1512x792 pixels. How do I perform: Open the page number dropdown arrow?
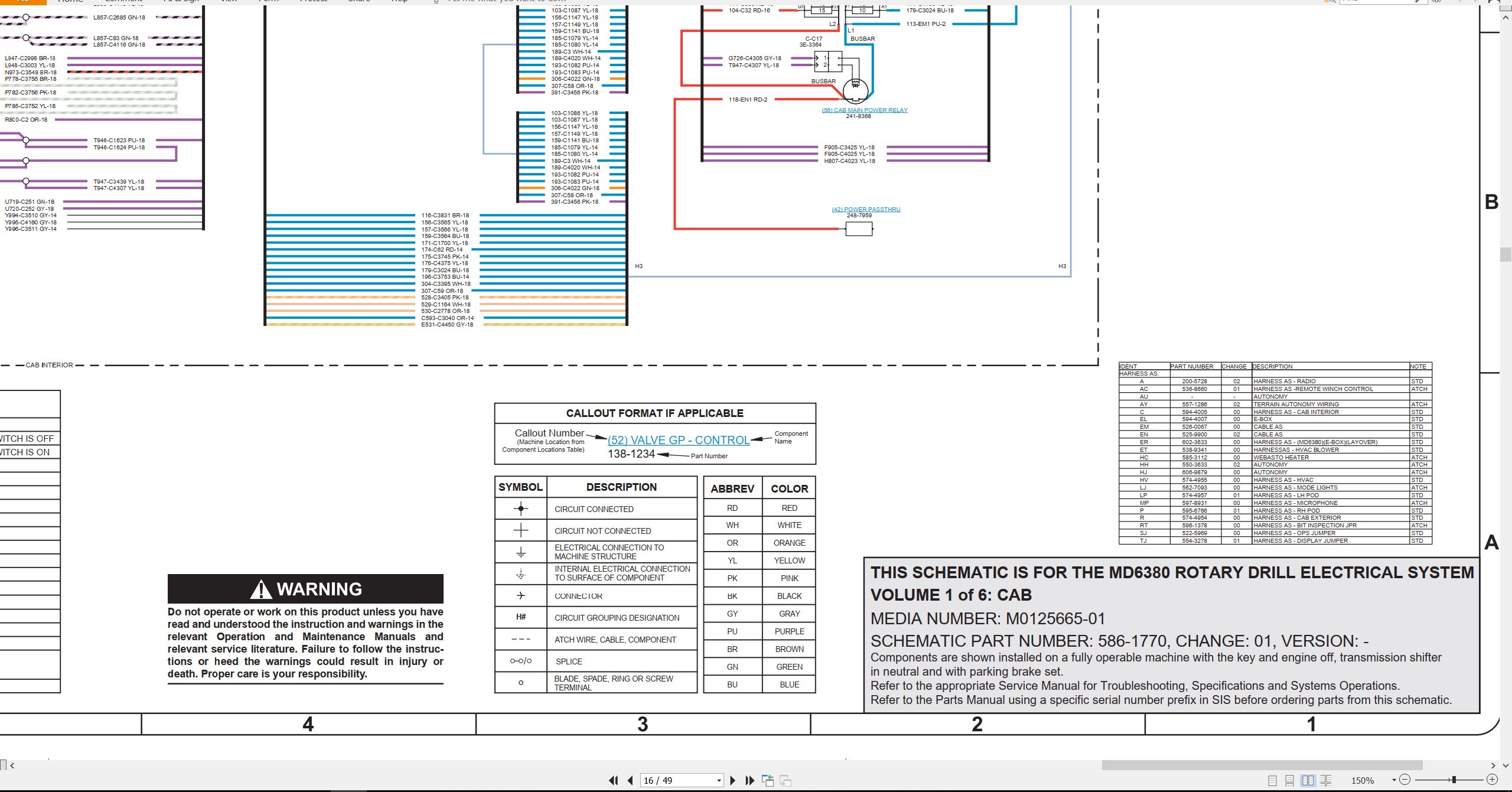pyautogui.click(x=719, y=781)
